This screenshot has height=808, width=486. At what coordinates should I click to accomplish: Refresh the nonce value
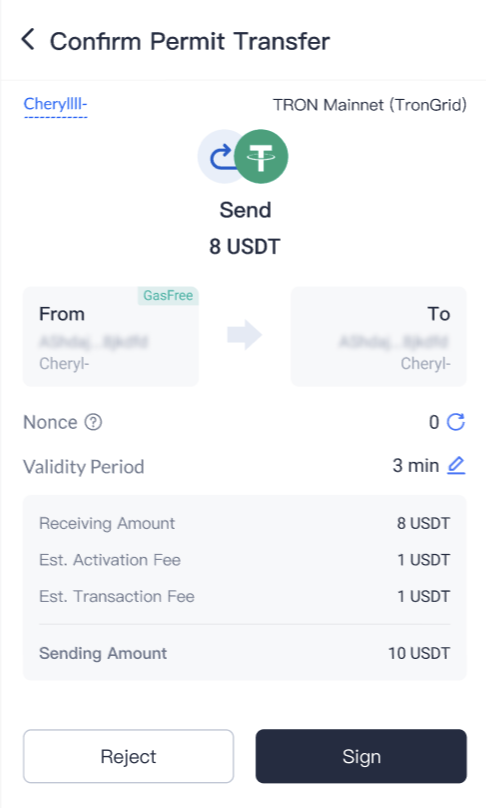click(x=456, y=422)
